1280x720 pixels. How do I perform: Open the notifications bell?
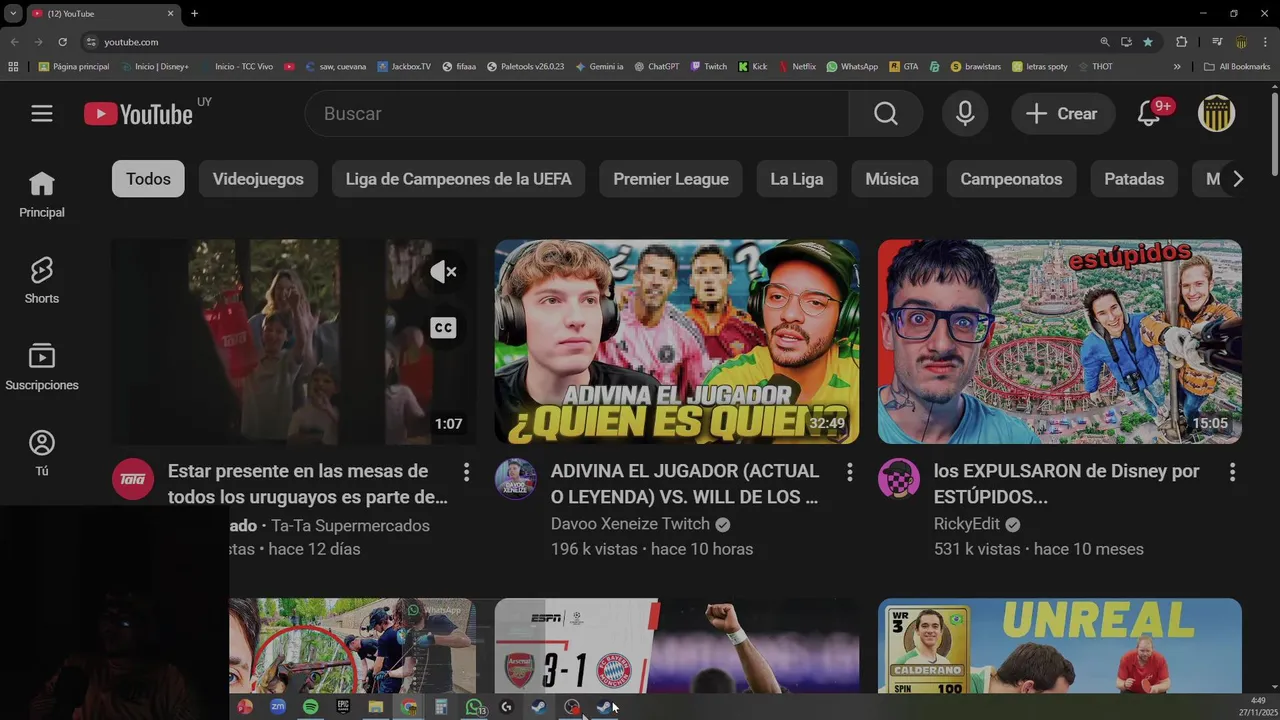[x=1149, y=114]
